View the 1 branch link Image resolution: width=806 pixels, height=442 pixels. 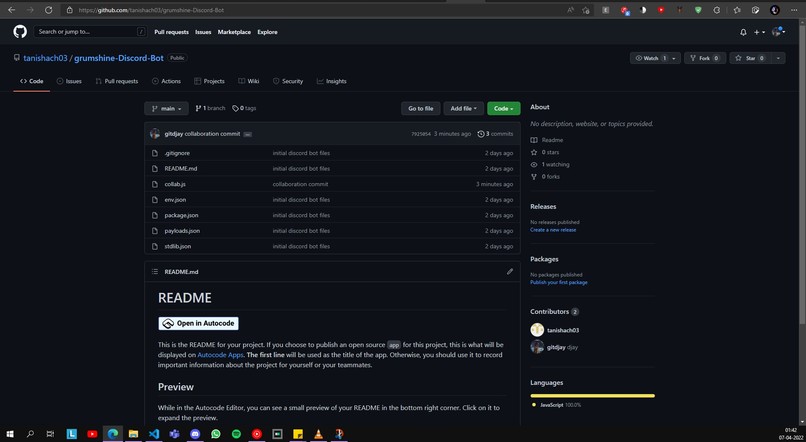pos(210,108)
